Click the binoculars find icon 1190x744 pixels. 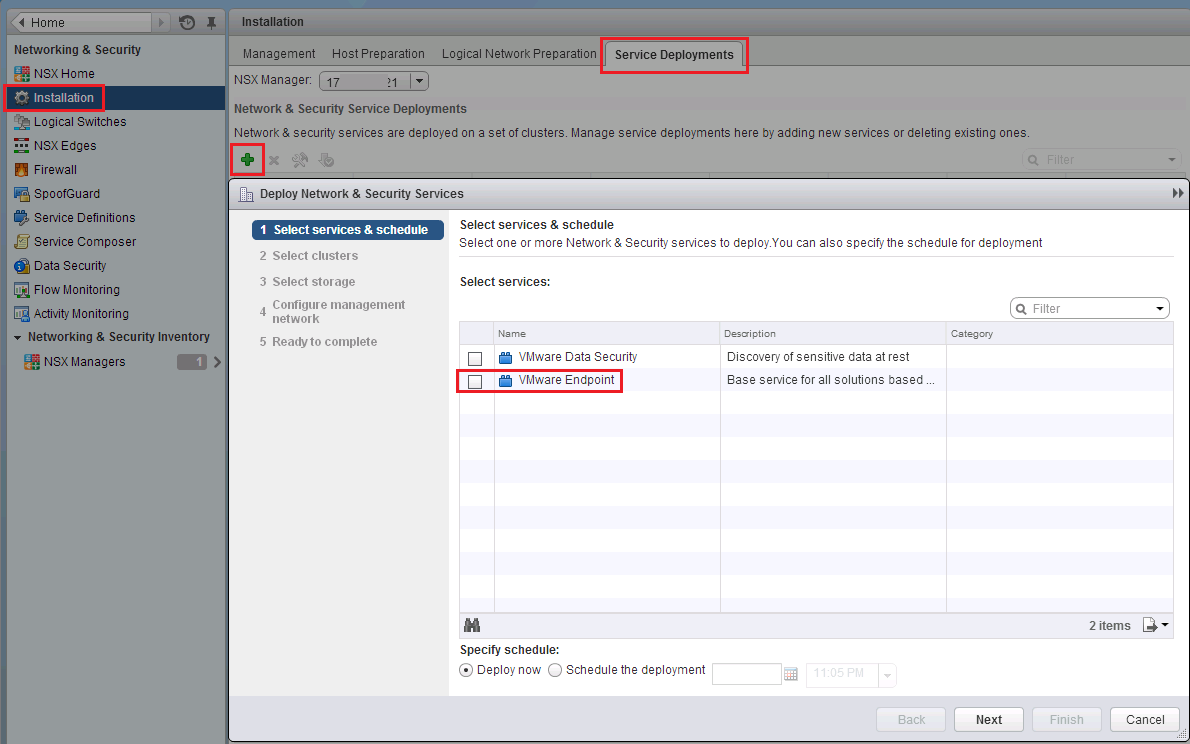472,626
